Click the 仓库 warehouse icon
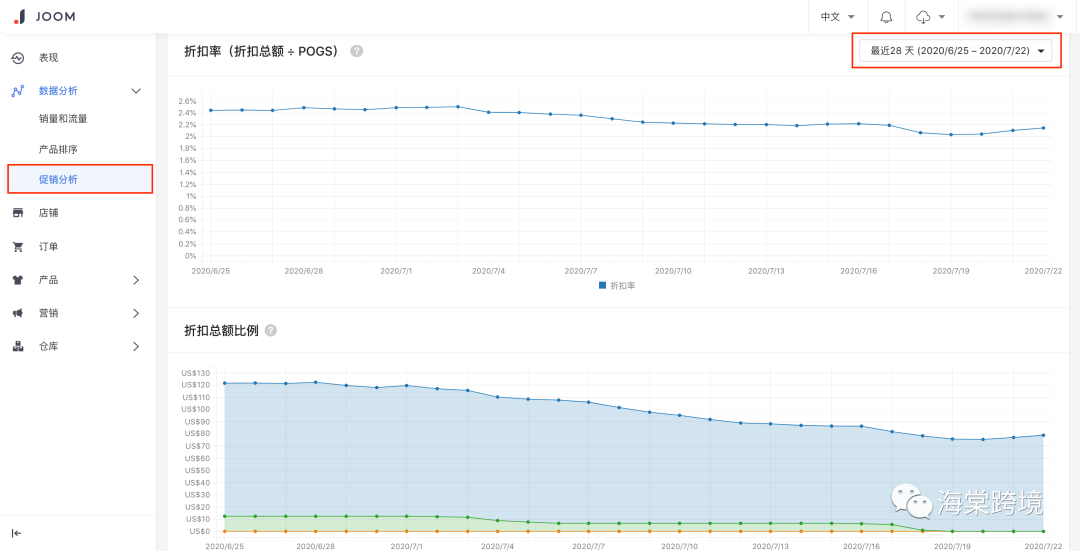 [x=19, y=346]
